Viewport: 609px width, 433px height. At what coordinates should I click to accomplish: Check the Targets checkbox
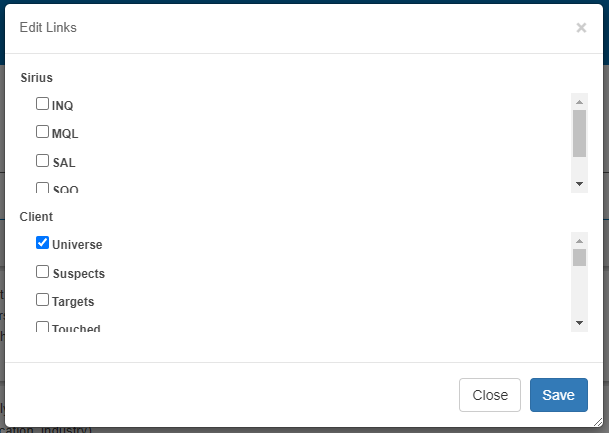pos(42,299)
